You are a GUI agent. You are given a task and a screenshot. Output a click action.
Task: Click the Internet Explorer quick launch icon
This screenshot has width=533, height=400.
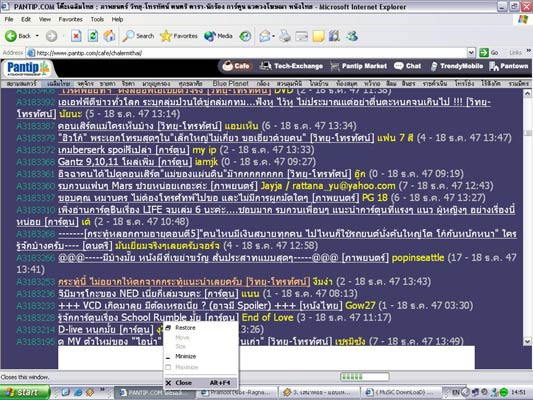78,393
